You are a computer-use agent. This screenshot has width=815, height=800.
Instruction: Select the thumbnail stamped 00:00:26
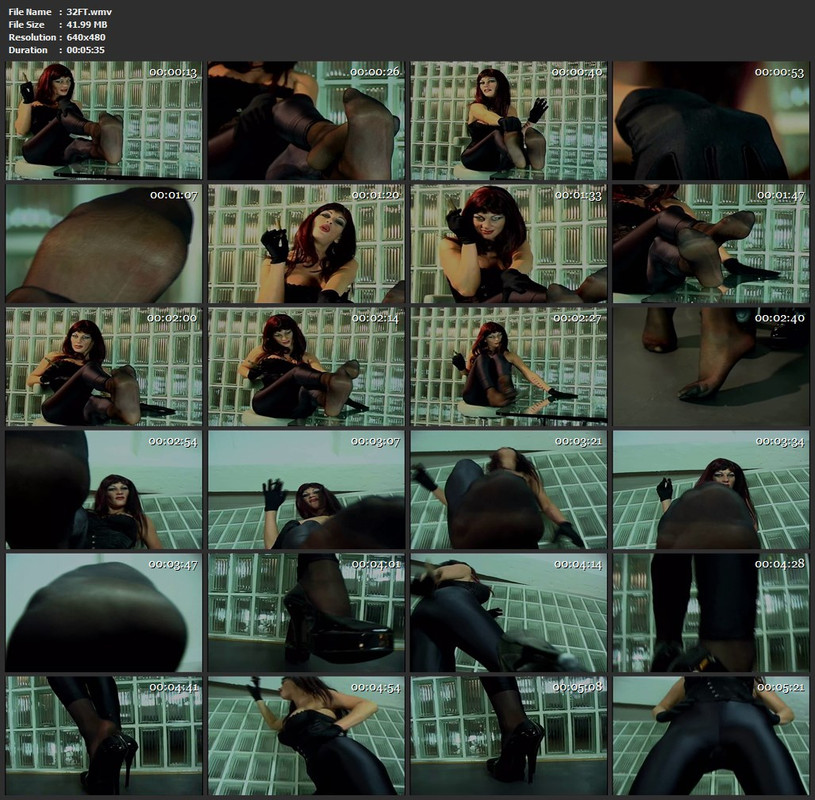click(x=306, y=121)
